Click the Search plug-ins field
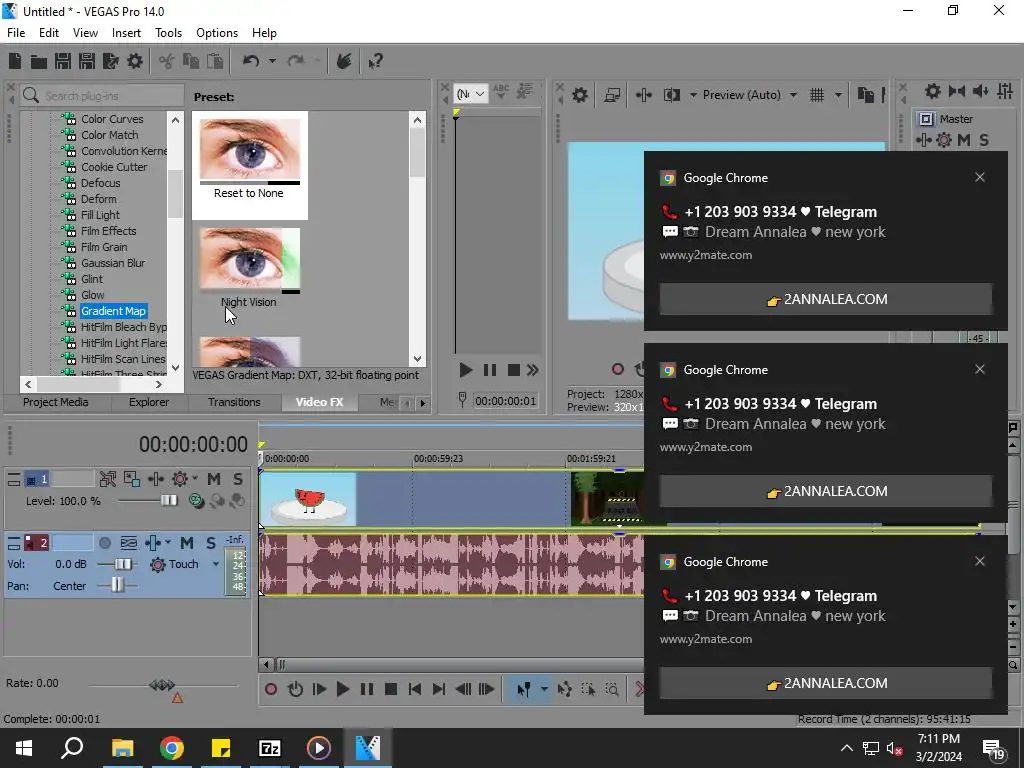Image resolution: width=1024 pixels, height=768 pixels. point(103,96)
